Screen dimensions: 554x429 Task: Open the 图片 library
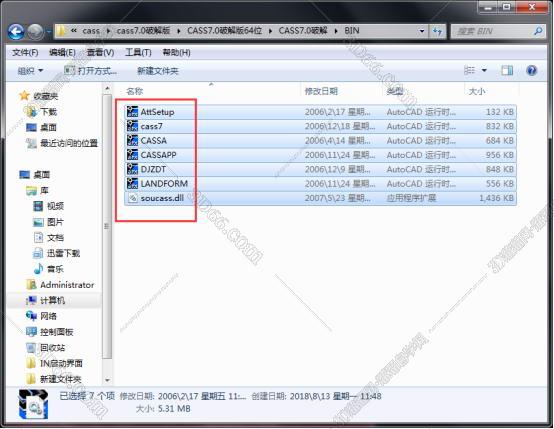tap(55, 222)
